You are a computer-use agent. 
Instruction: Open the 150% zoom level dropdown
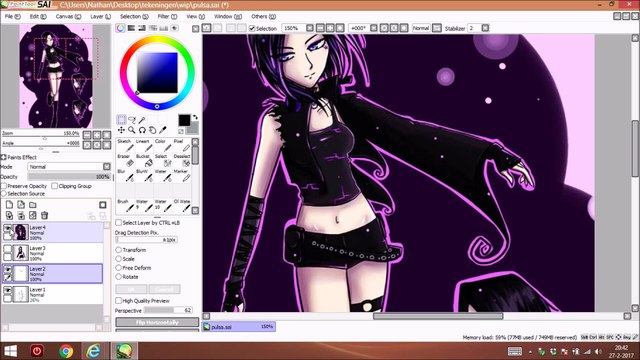point(310,28)
